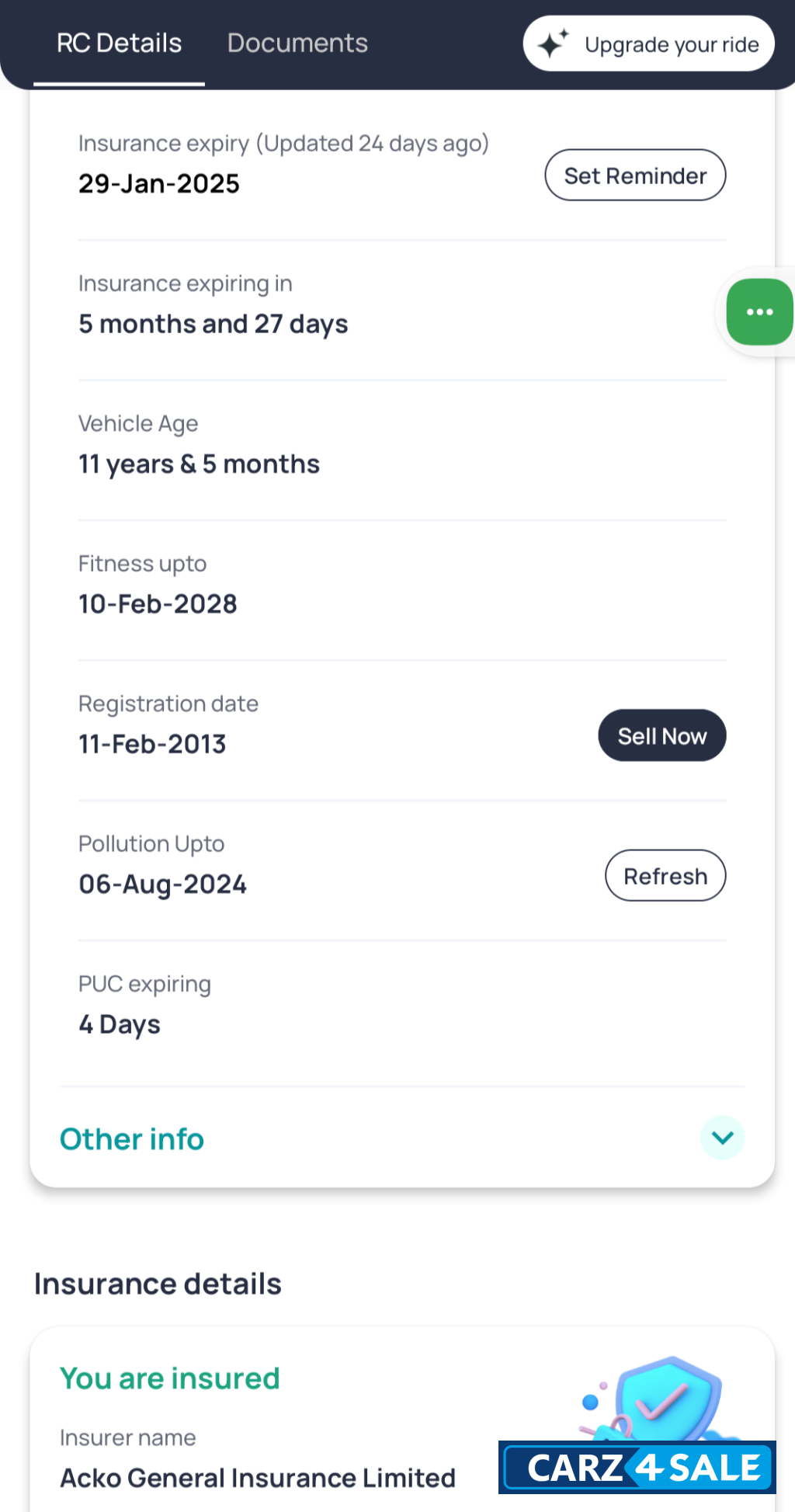Refresh the Pollution Upto date
This screenshot has width=795, height=1512.
click(x=665, y=876)
